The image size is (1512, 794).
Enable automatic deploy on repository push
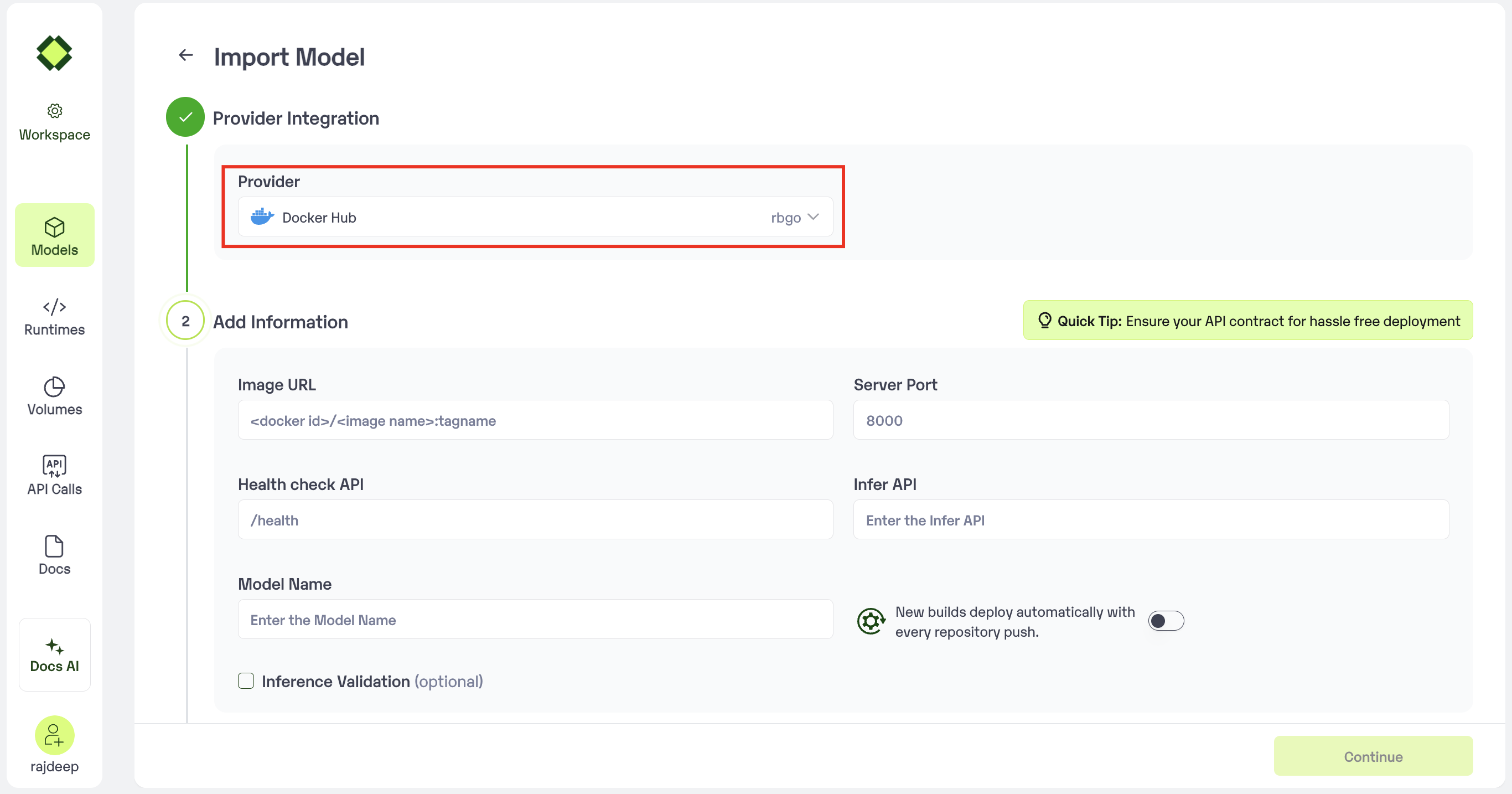coord(1166,621)
